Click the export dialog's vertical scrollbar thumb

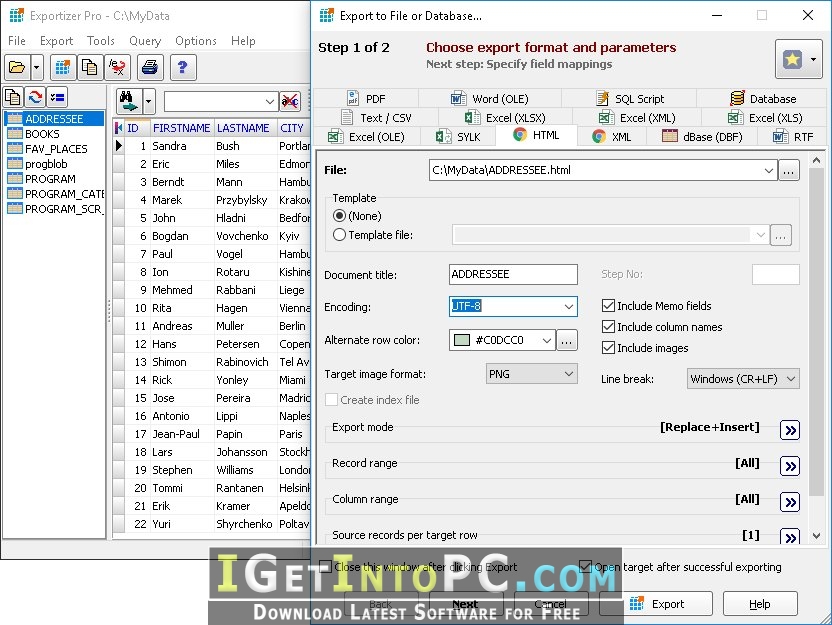(817, 332)
